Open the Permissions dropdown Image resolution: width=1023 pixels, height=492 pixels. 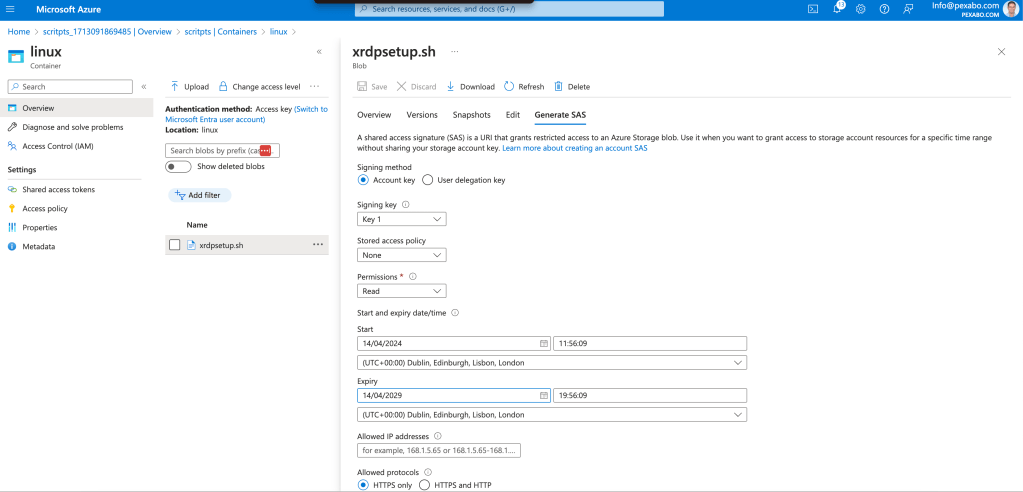coord(402,291)
